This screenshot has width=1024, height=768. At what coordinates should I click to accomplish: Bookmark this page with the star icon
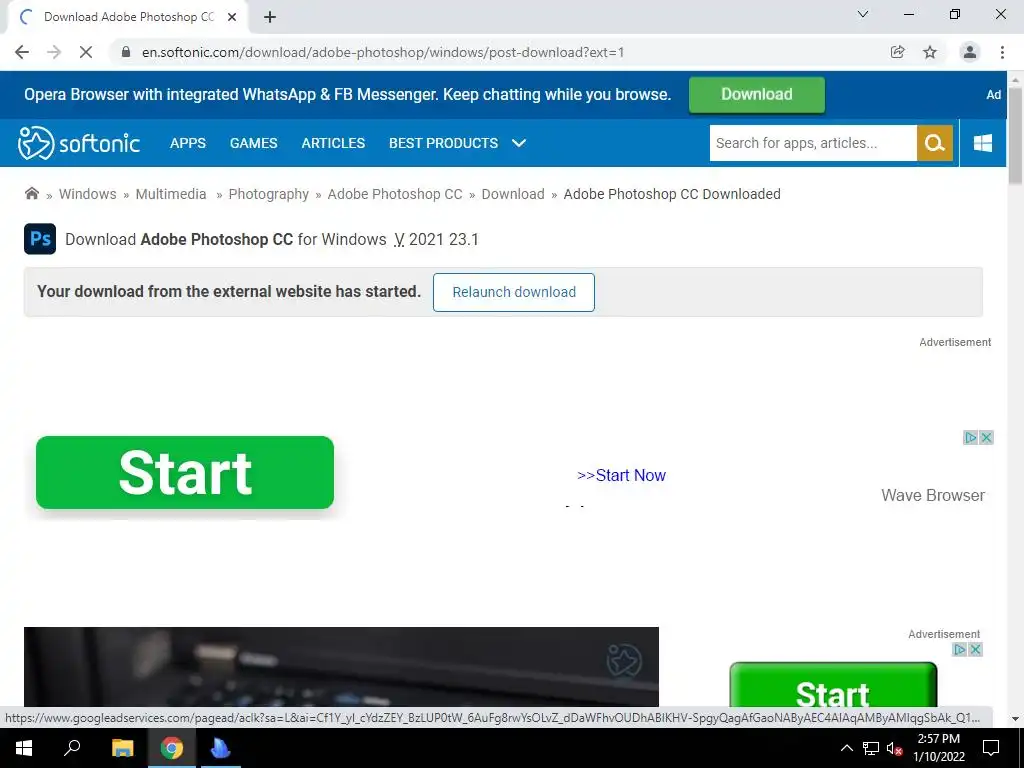(x=930, y=52)
